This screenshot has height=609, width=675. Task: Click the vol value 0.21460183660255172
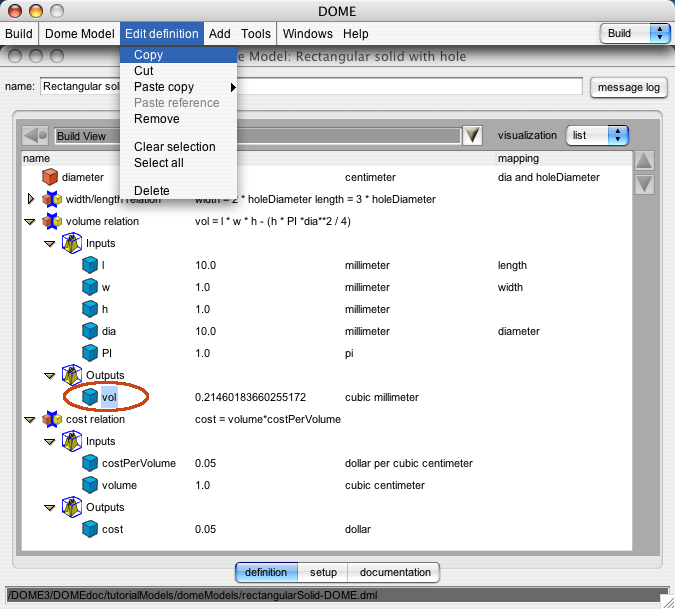(x=250, y=397)
